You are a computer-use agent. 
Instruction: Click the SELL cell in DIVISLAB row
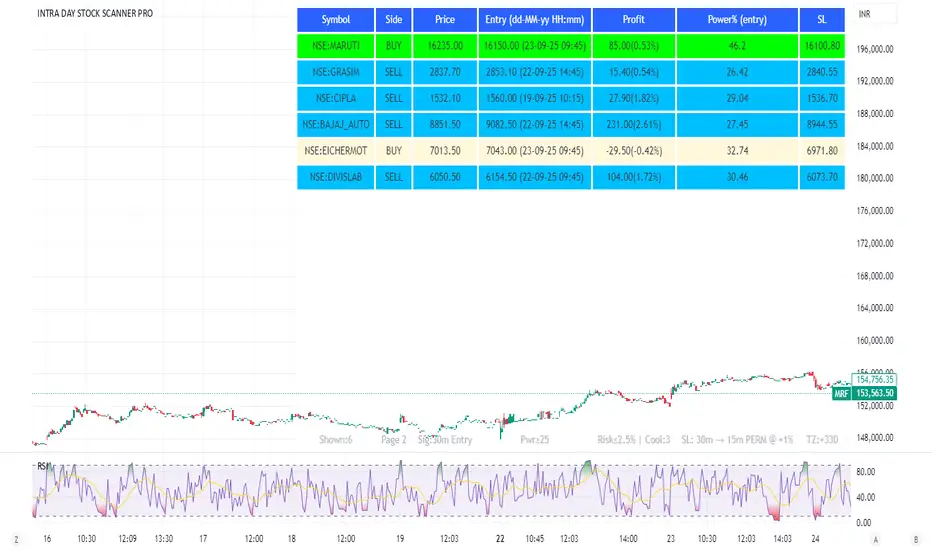[393, 177]
